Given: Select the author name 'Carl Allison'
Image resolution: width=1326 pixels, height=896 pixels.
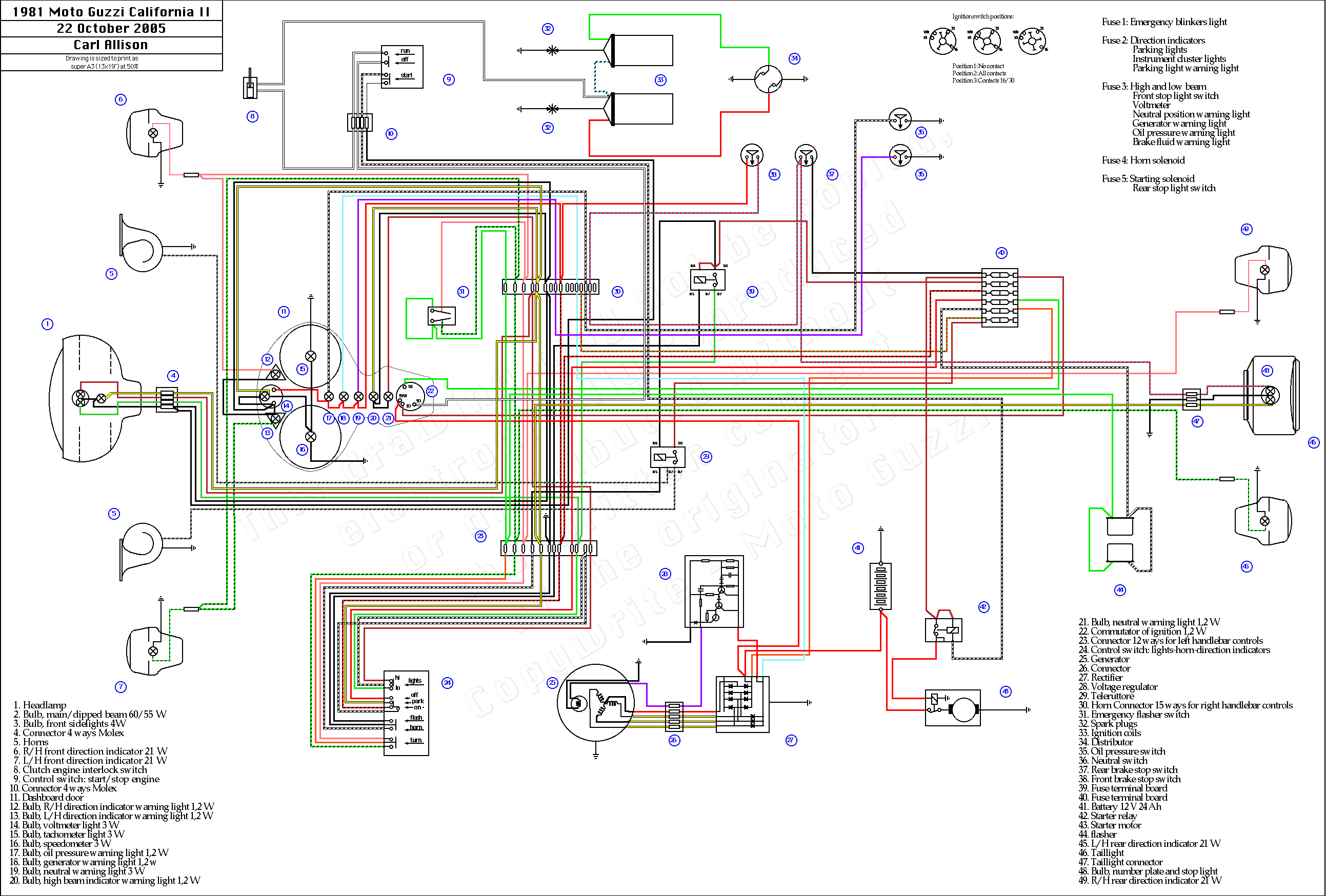Looking at the screenshot, I should coord(111,45).
